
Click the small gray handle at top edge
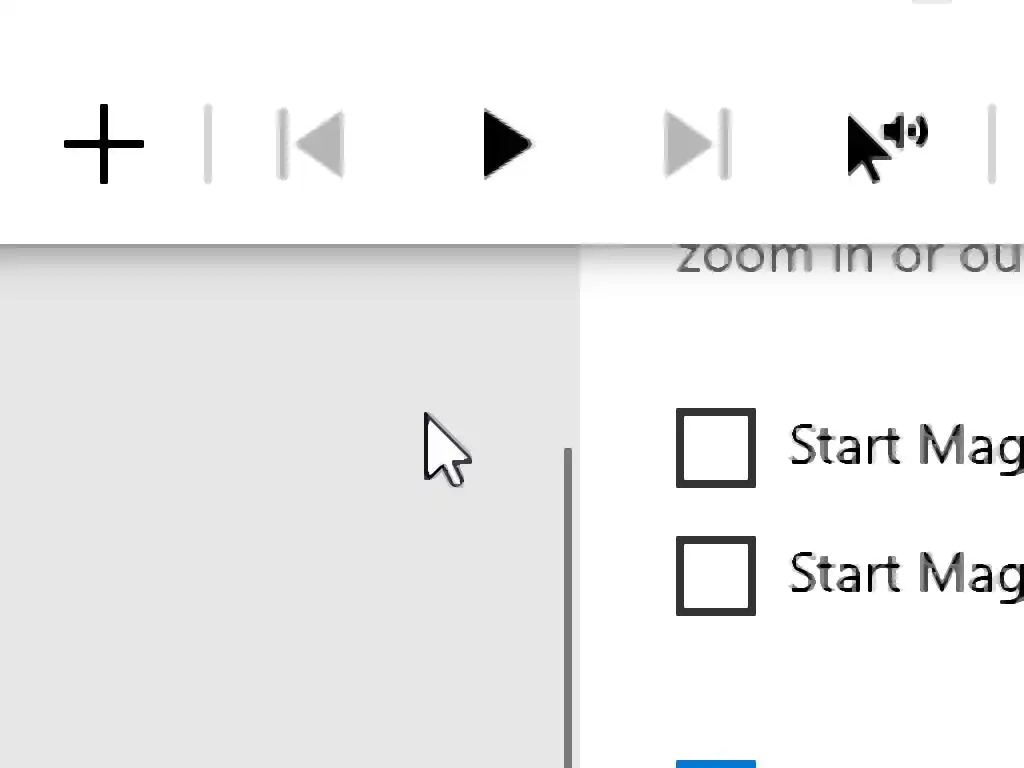[x=932, y=1]
